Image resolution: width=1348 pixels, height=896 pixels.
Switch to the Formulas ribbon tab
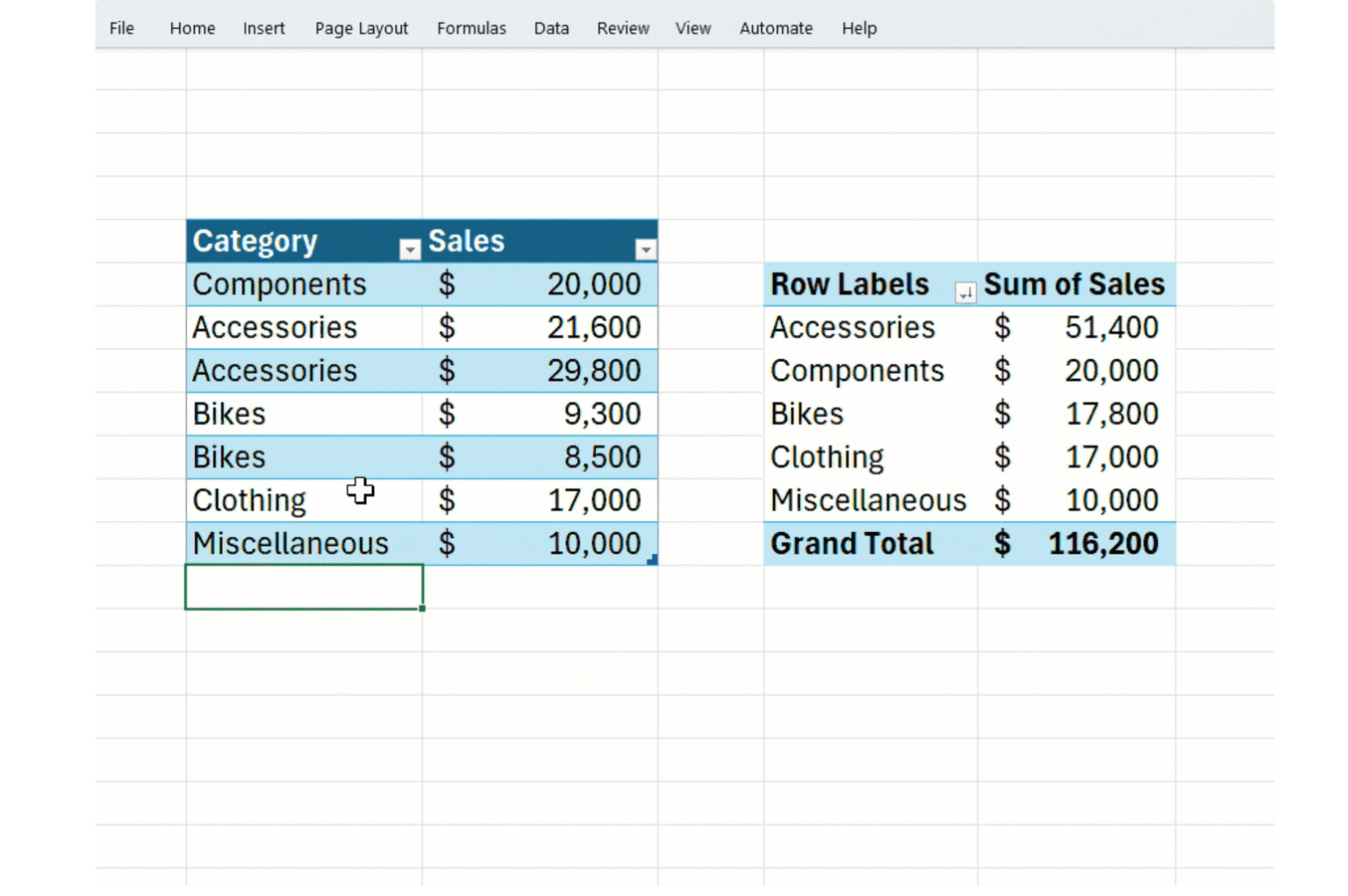coord(471,28)
